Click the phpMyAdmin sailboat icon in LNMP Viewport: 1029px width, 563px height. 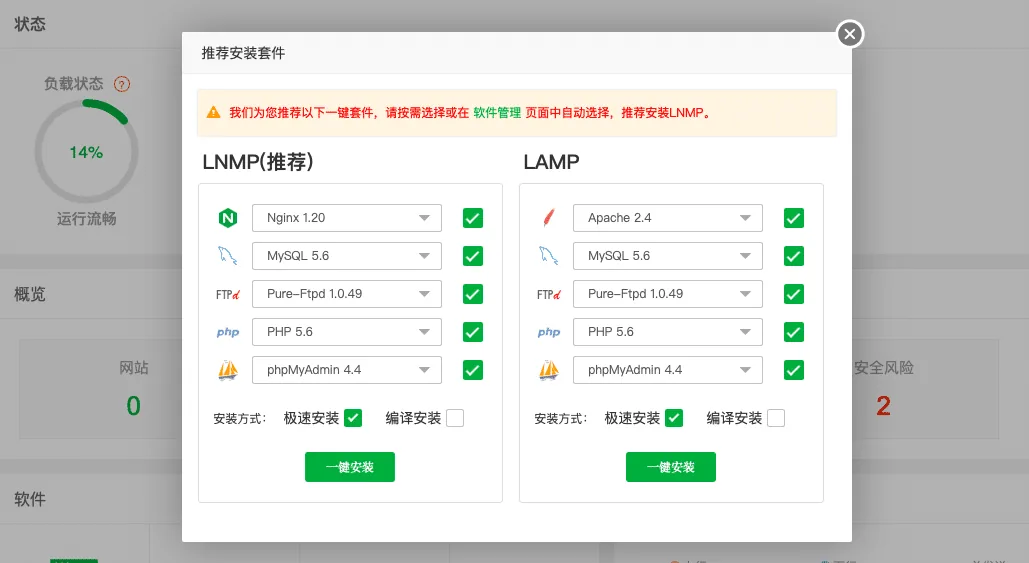coord(228,370)
